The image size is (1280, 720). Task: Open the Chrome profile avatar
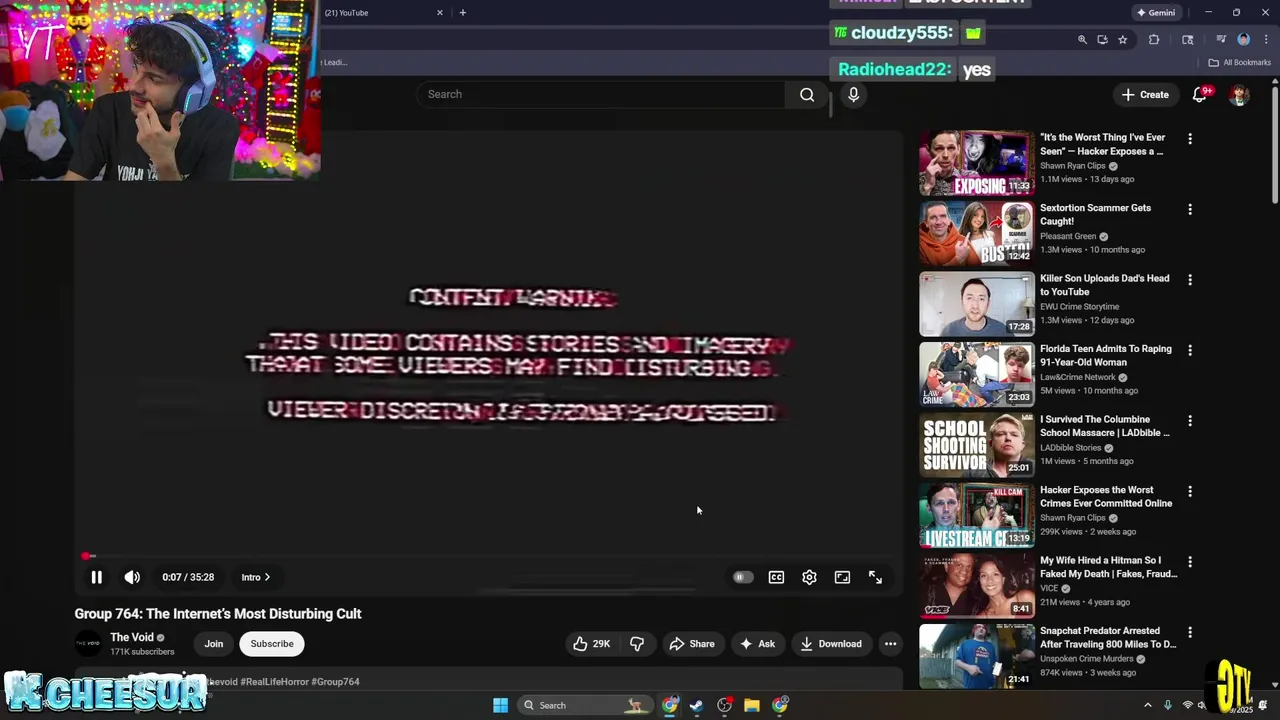(x=1244, y=39)
